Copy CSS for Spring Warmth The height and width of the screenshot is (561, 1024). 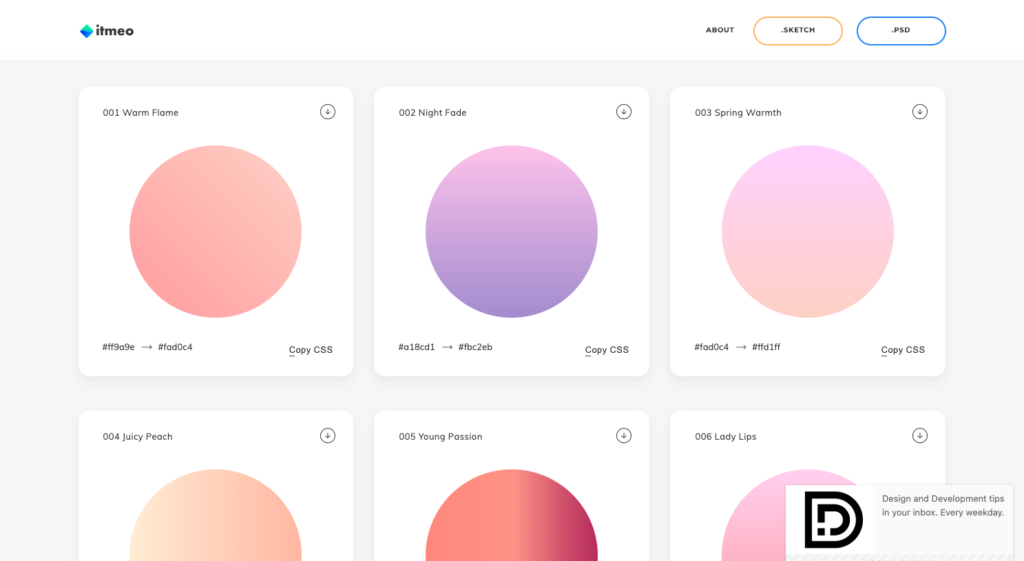point(903,349)
